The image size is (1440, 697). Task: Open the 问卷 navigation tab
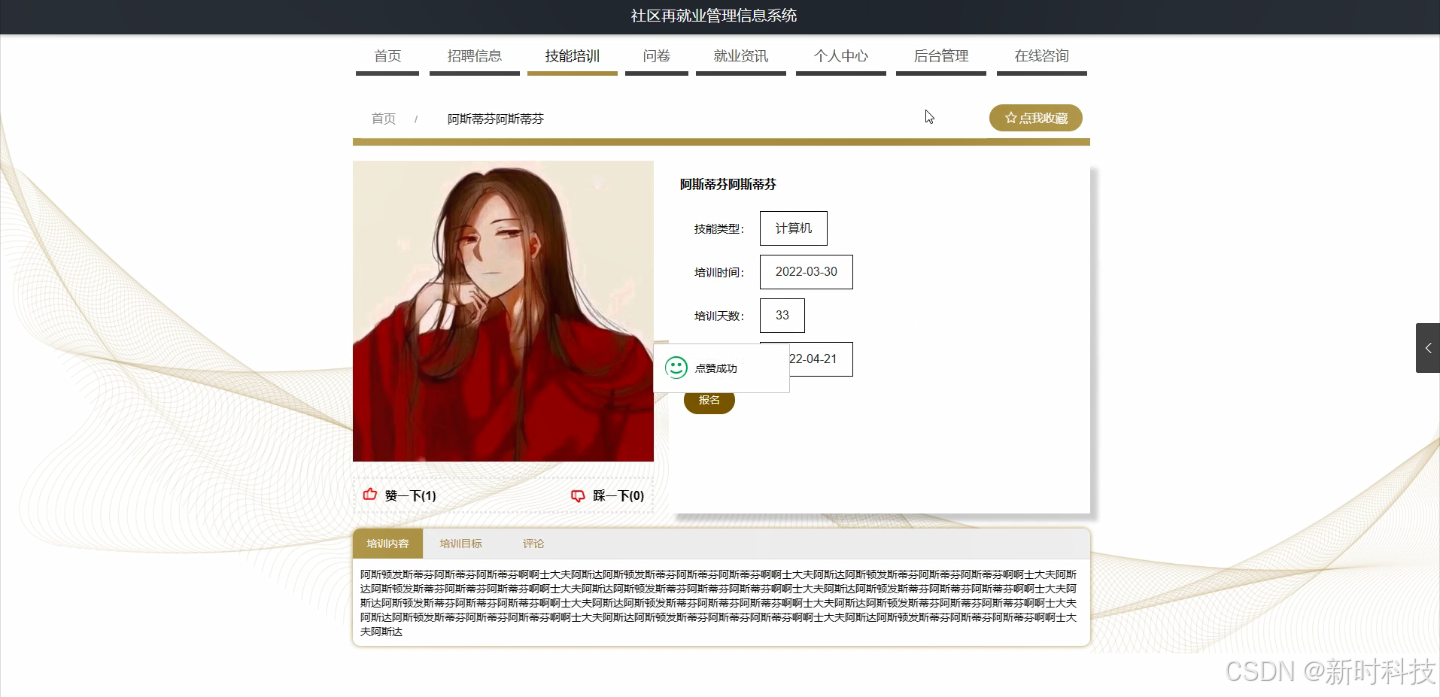coord(657,56)
